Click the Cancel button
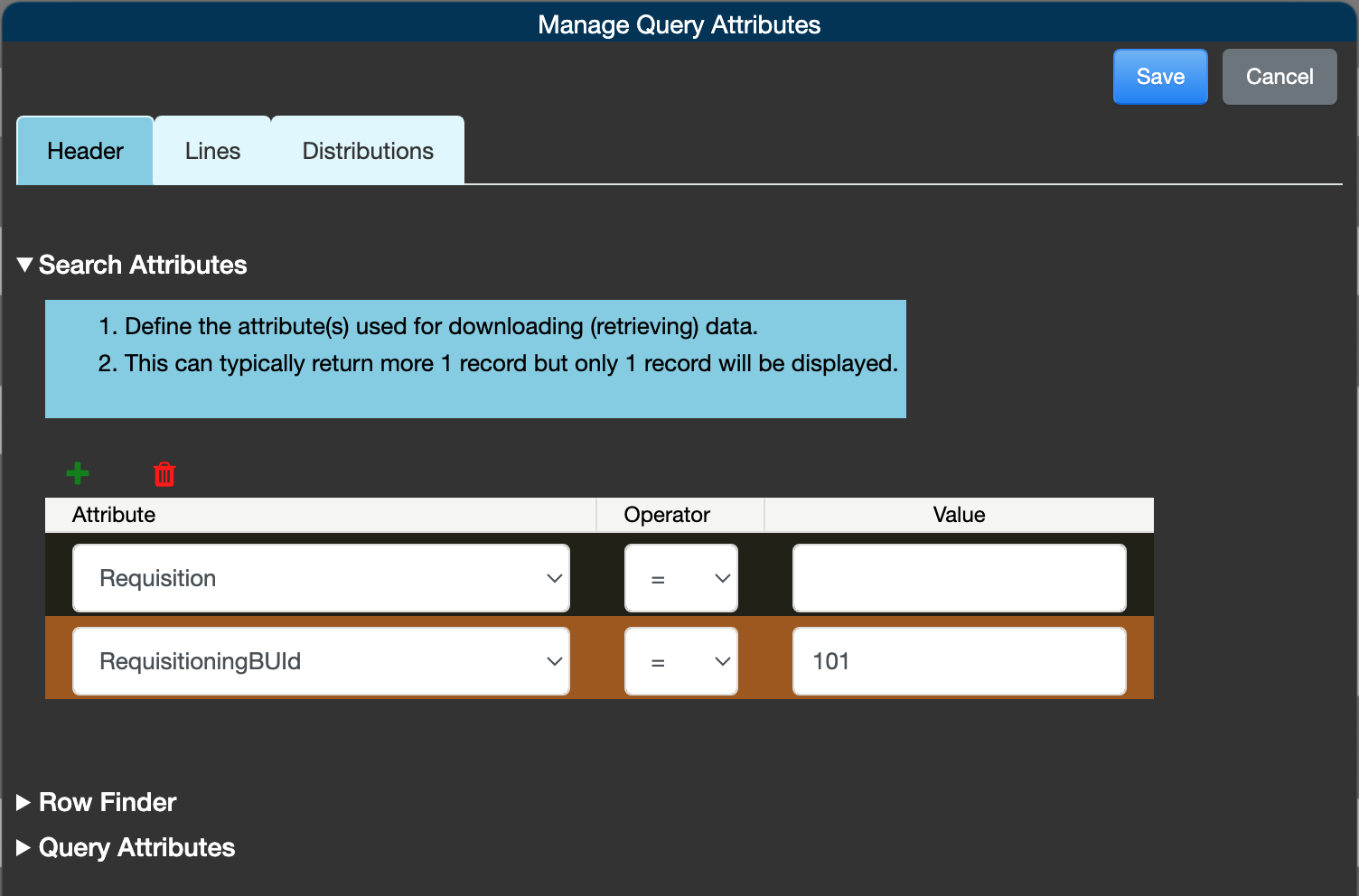Image resolution: width=1359 pixels, height=896 pixels. coord(1279,76)
